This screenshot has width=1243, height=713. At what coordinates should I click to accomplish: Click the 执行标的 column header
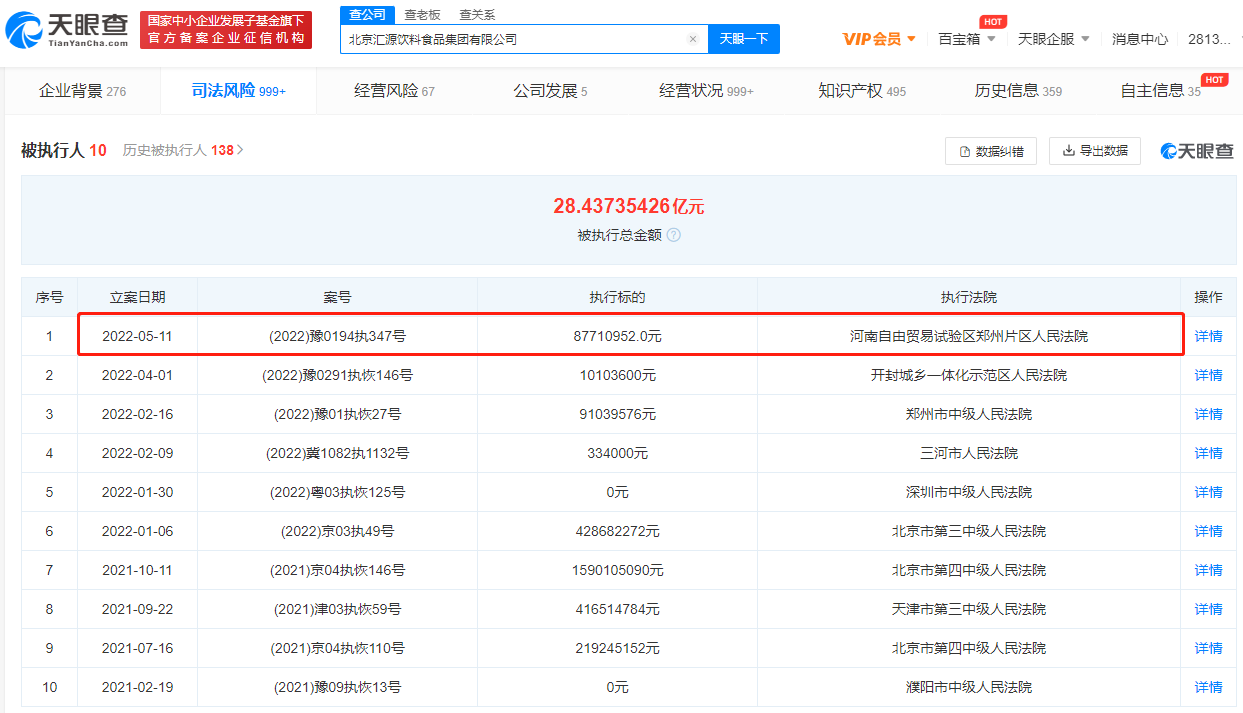coord(617,297)
